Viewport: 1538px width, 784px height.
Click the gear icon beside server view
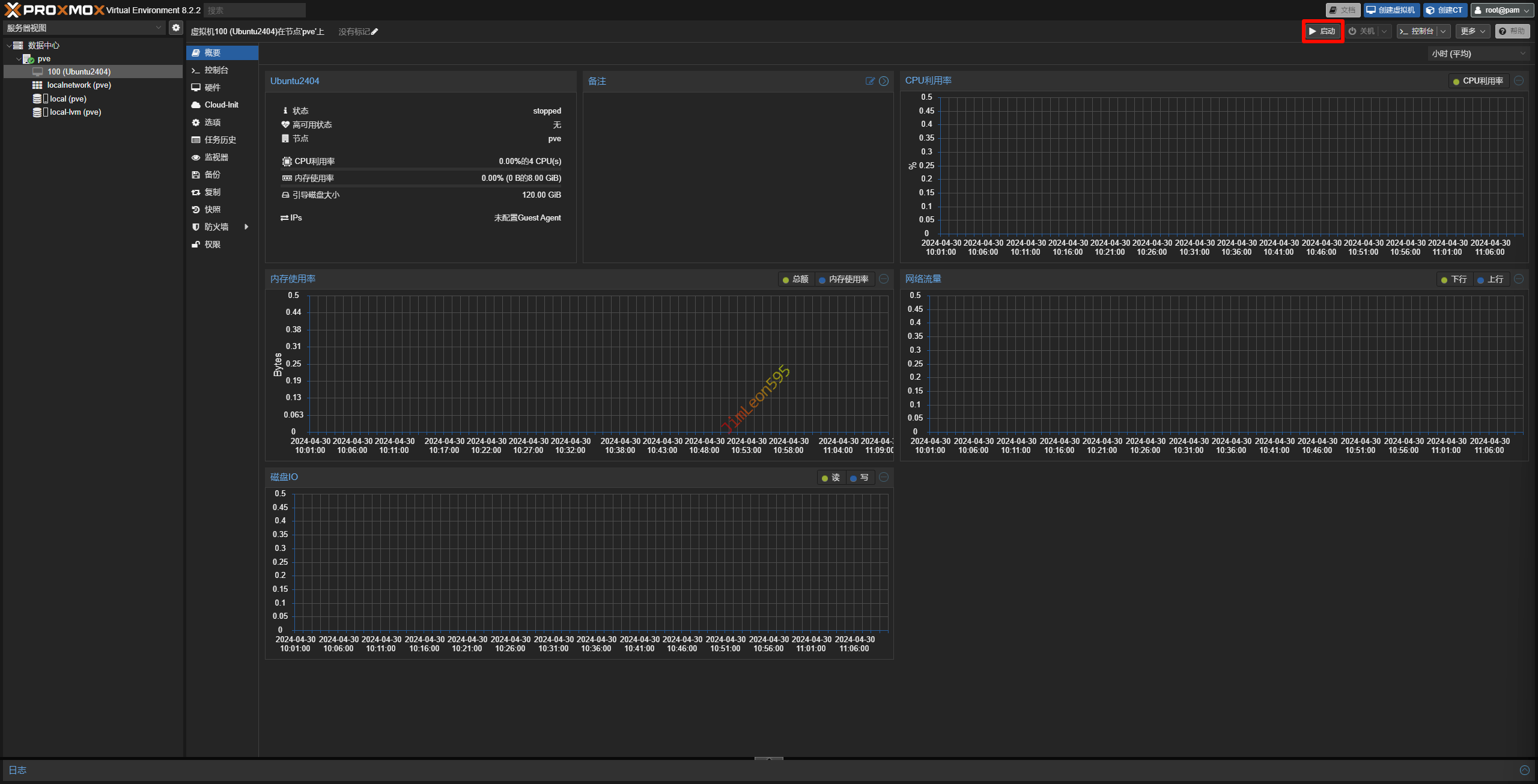tap(175, 28)
